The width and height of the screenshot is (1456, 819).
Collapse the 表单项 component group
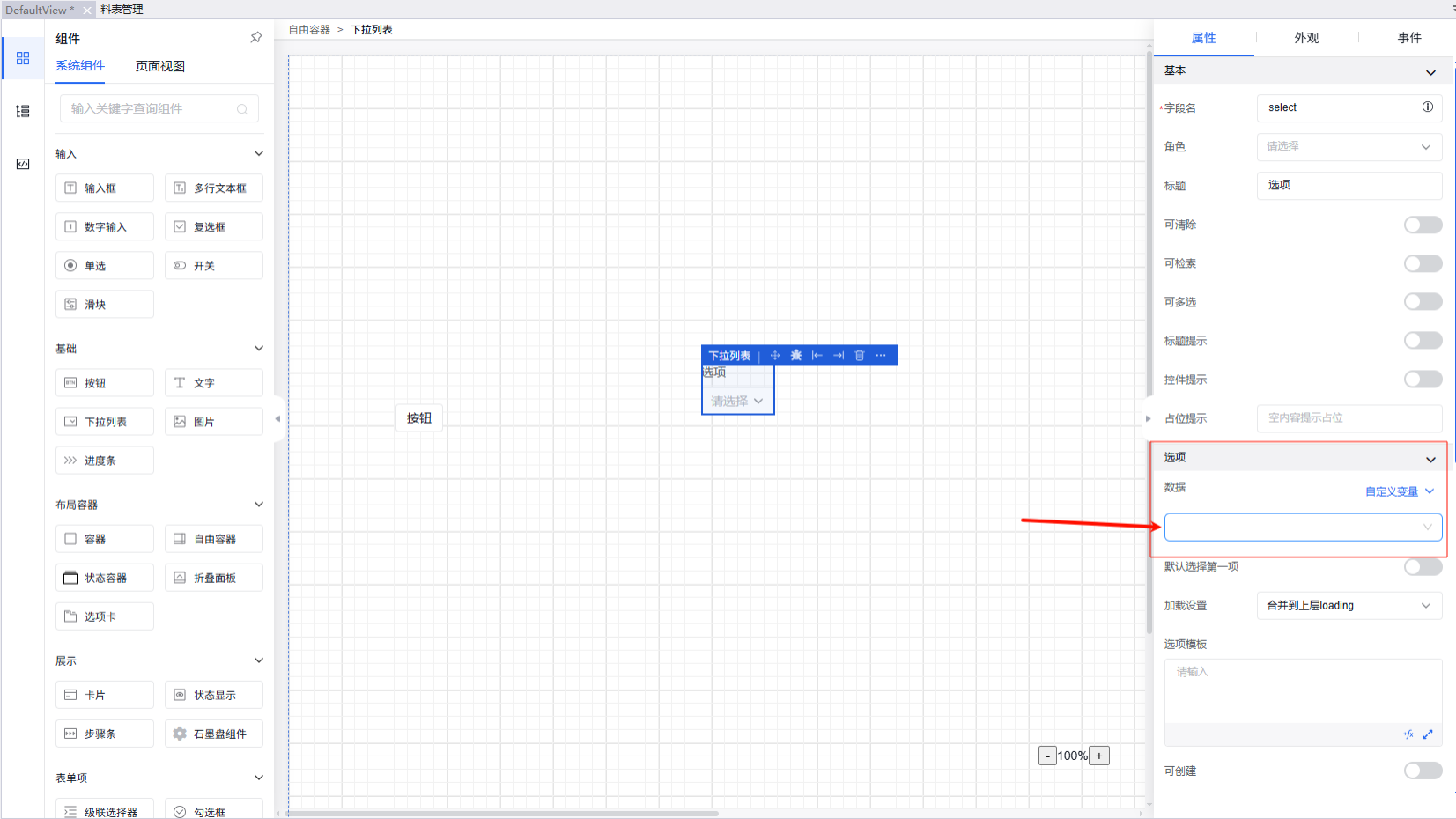259,778
